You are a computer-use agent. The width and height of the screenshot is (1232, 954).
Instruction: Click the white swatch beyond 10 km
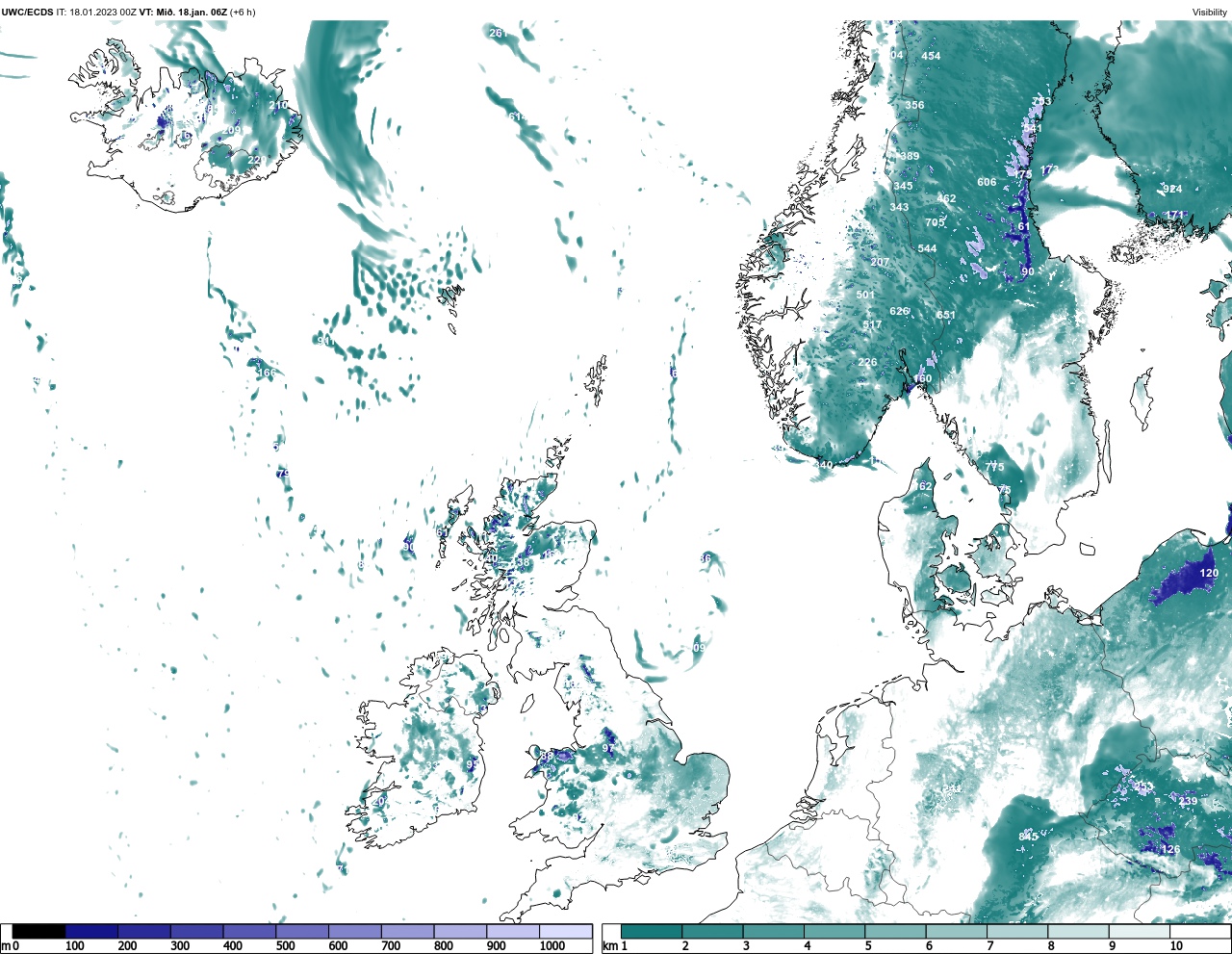1200,931
